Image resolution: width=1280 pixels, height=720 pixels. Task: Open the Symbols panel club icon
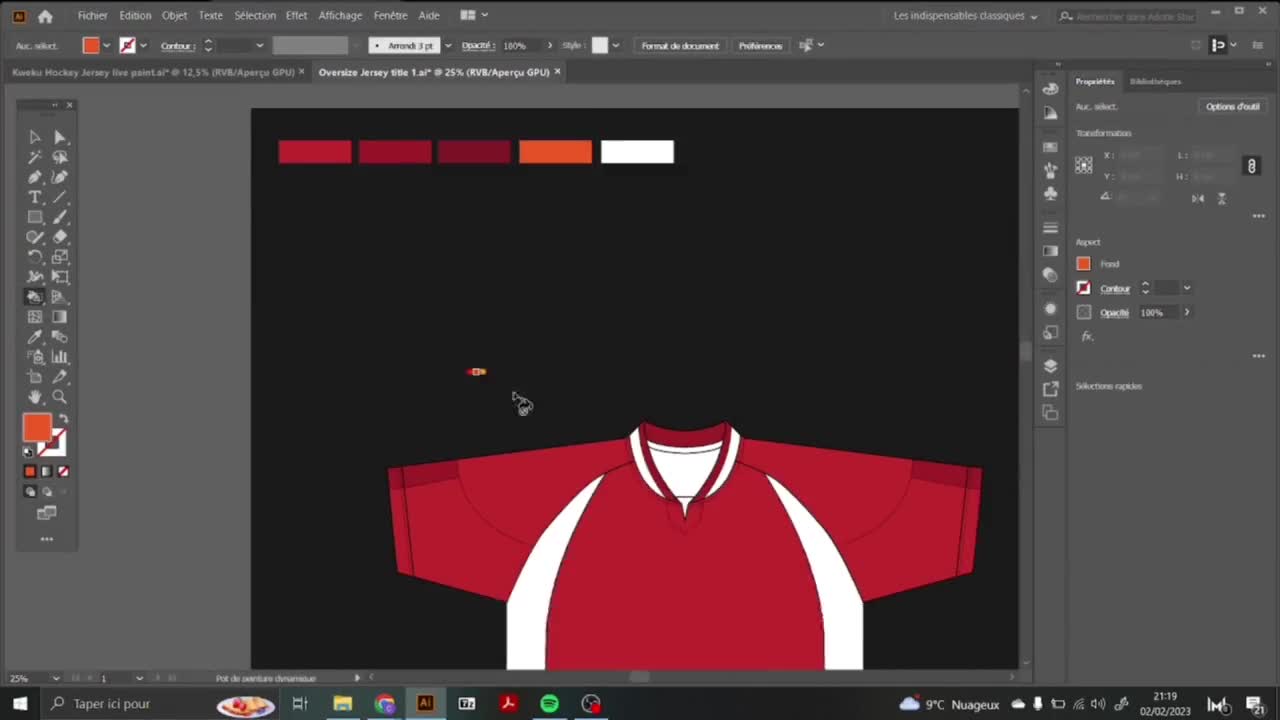1050,193
